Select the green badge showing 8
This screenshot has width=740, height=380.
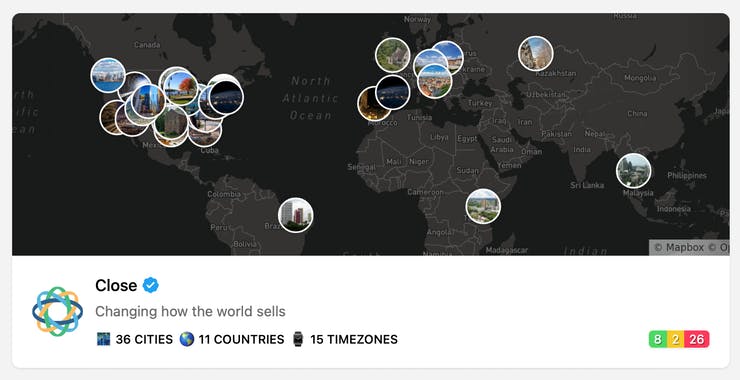(x=658, y=339)
